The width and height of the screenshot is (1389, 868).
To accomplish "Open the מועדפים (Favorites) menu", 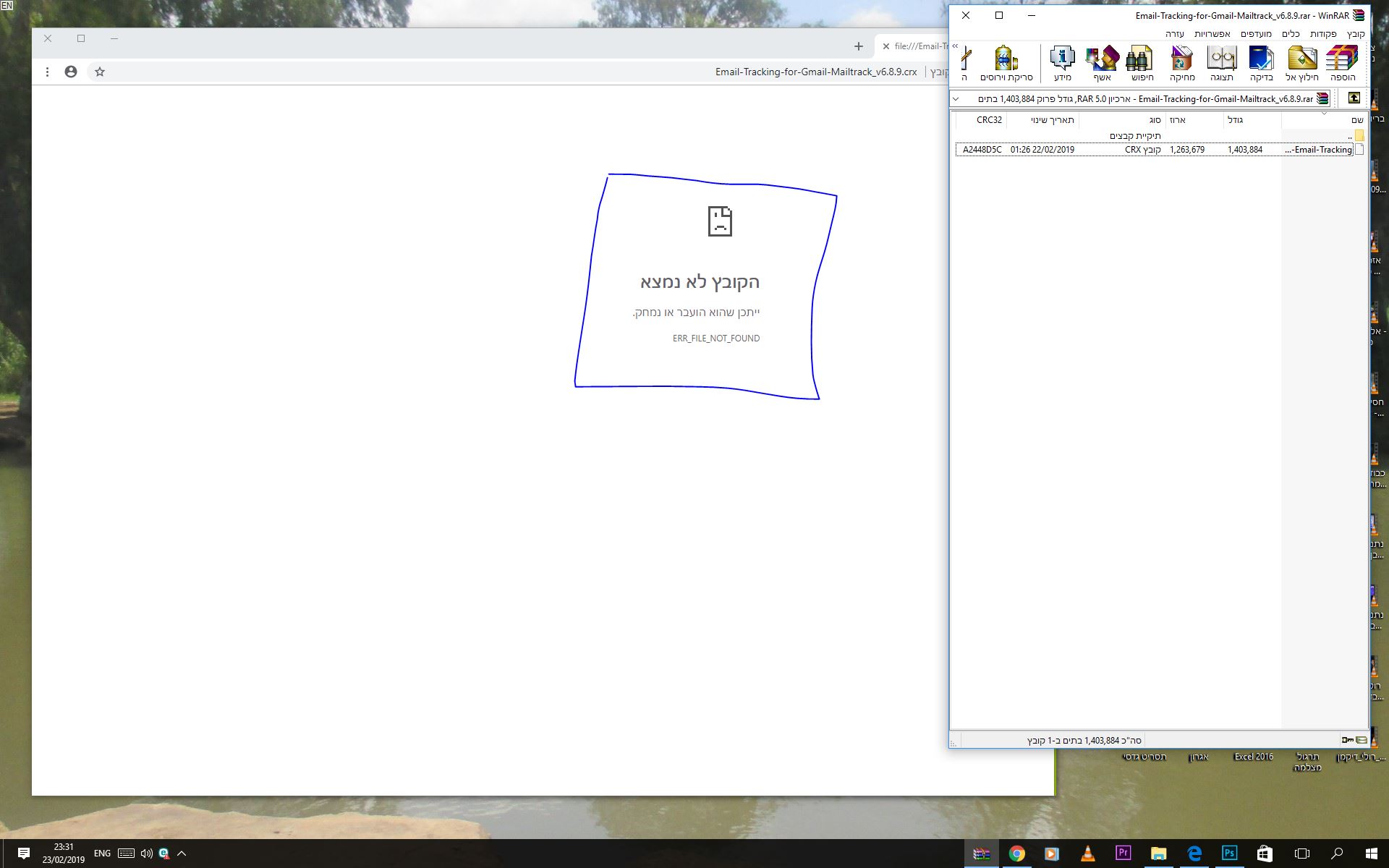I will (x=1256, y=34).
